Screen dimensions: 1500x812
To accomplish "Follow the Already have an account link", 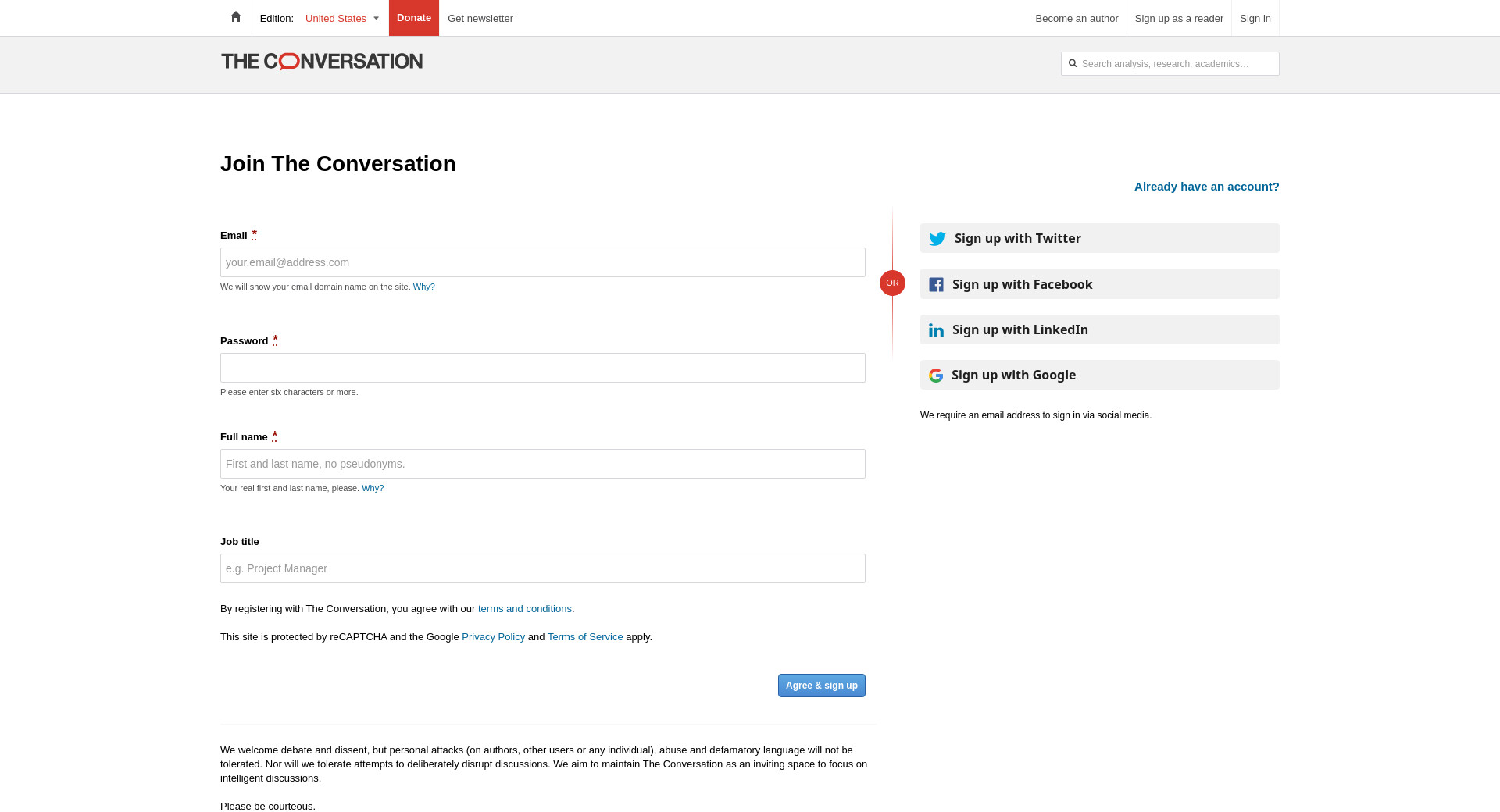I will 1206,187.
